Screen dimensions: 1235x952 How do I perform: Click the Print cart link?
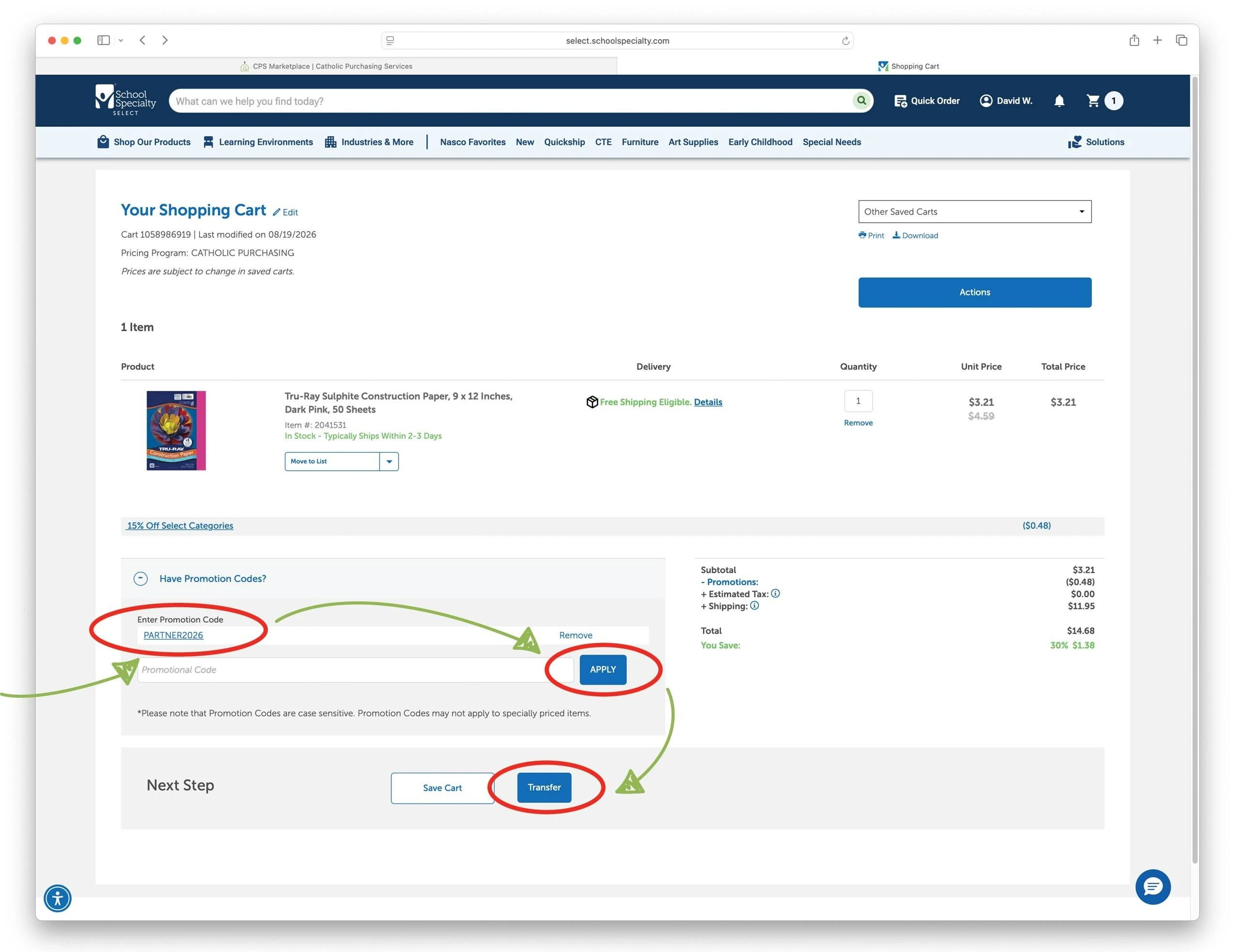point(871,235)
